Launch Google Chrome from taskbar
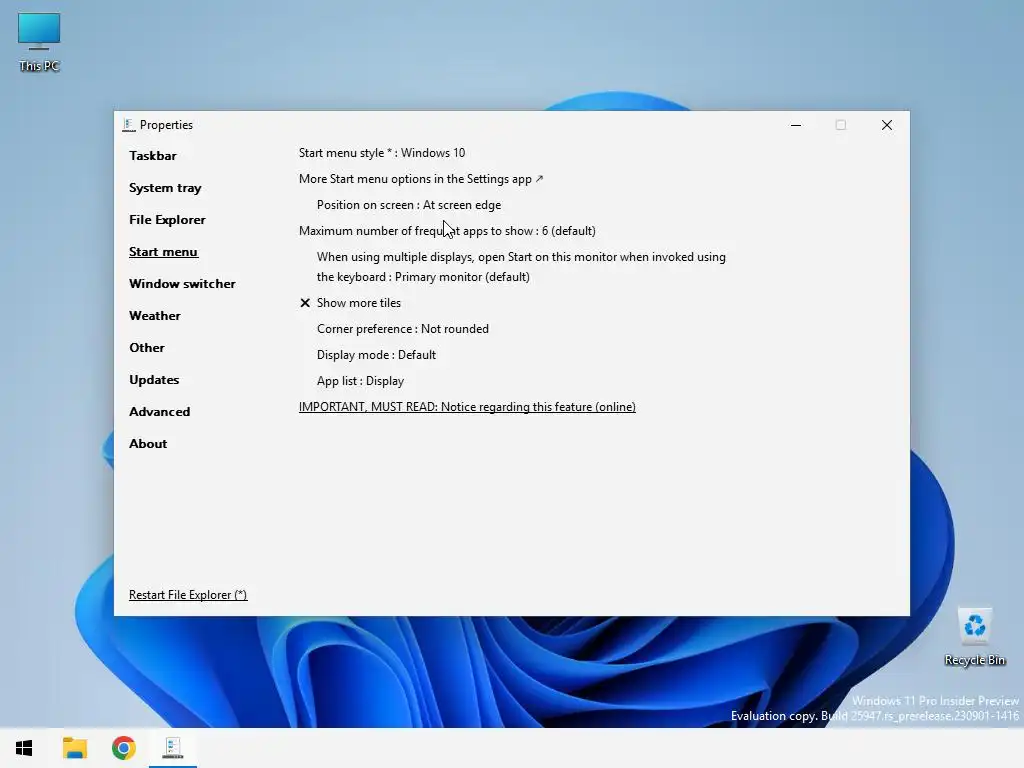Viewport: 1024px width, 768px height. (123, 748)
